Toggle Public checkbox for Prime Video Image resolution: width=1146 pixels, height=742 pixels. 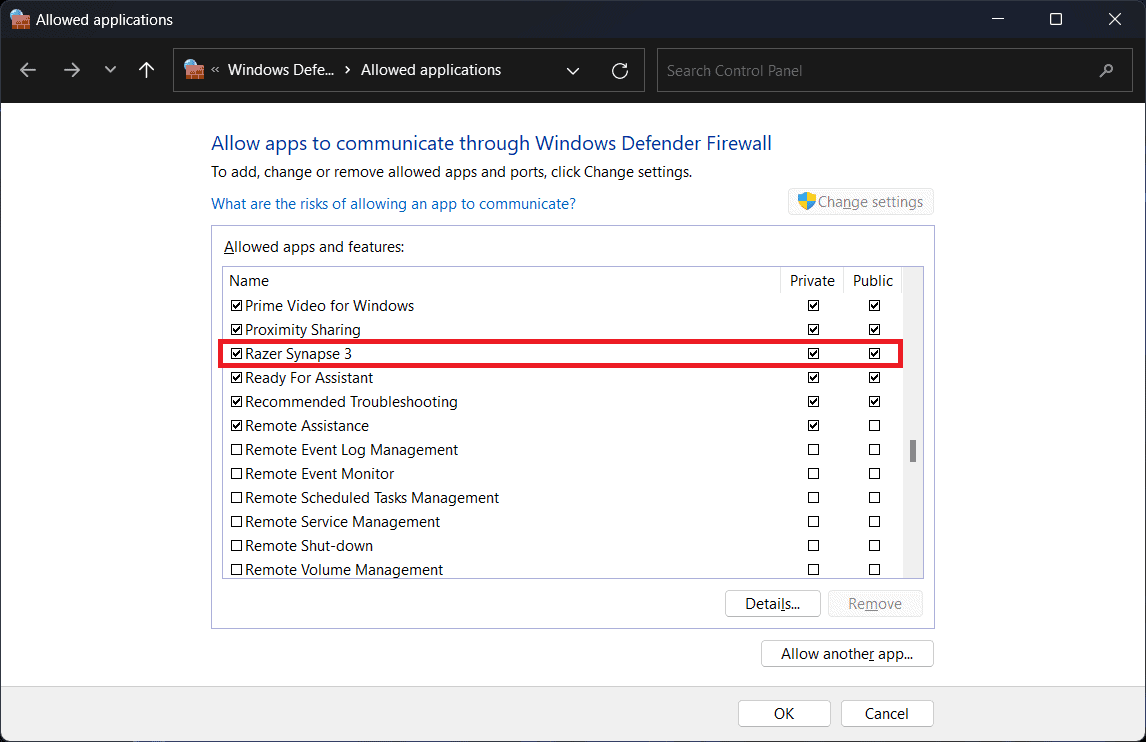[874, 306]
